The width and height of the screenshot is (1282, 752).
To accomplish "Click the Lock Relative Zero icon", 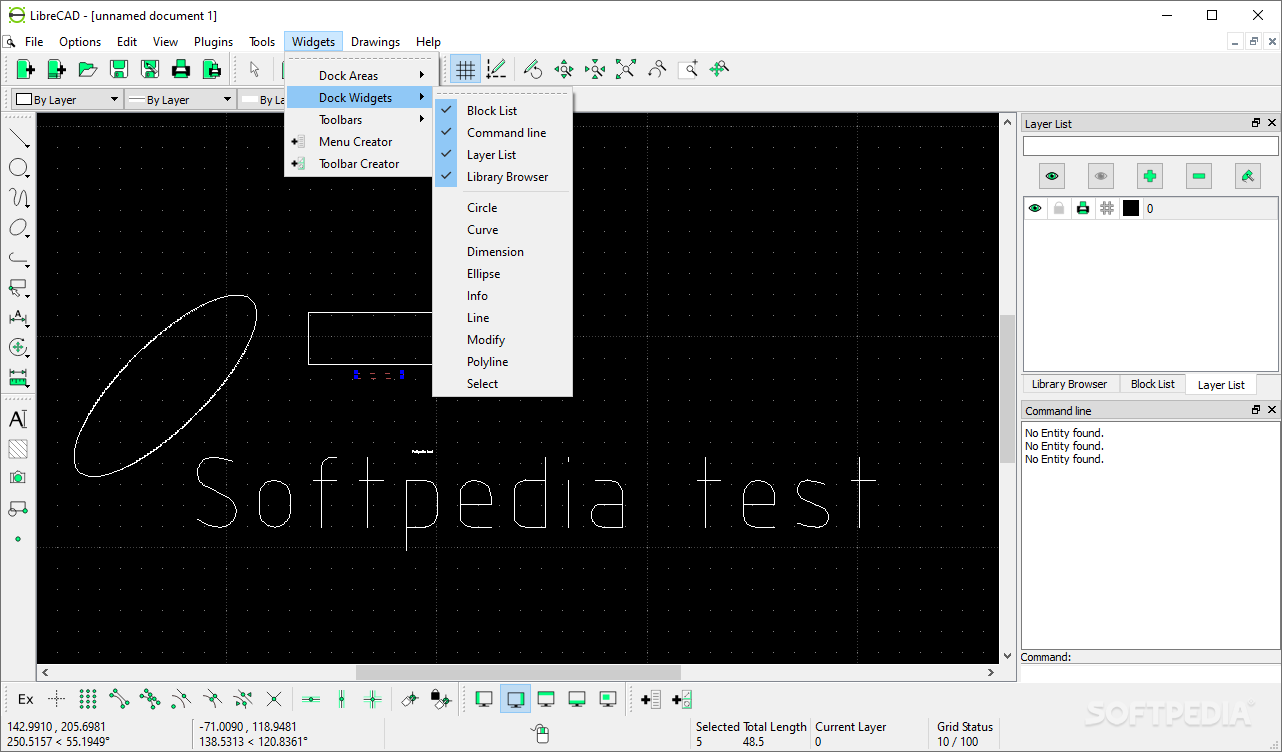I will tap(441, 699).
